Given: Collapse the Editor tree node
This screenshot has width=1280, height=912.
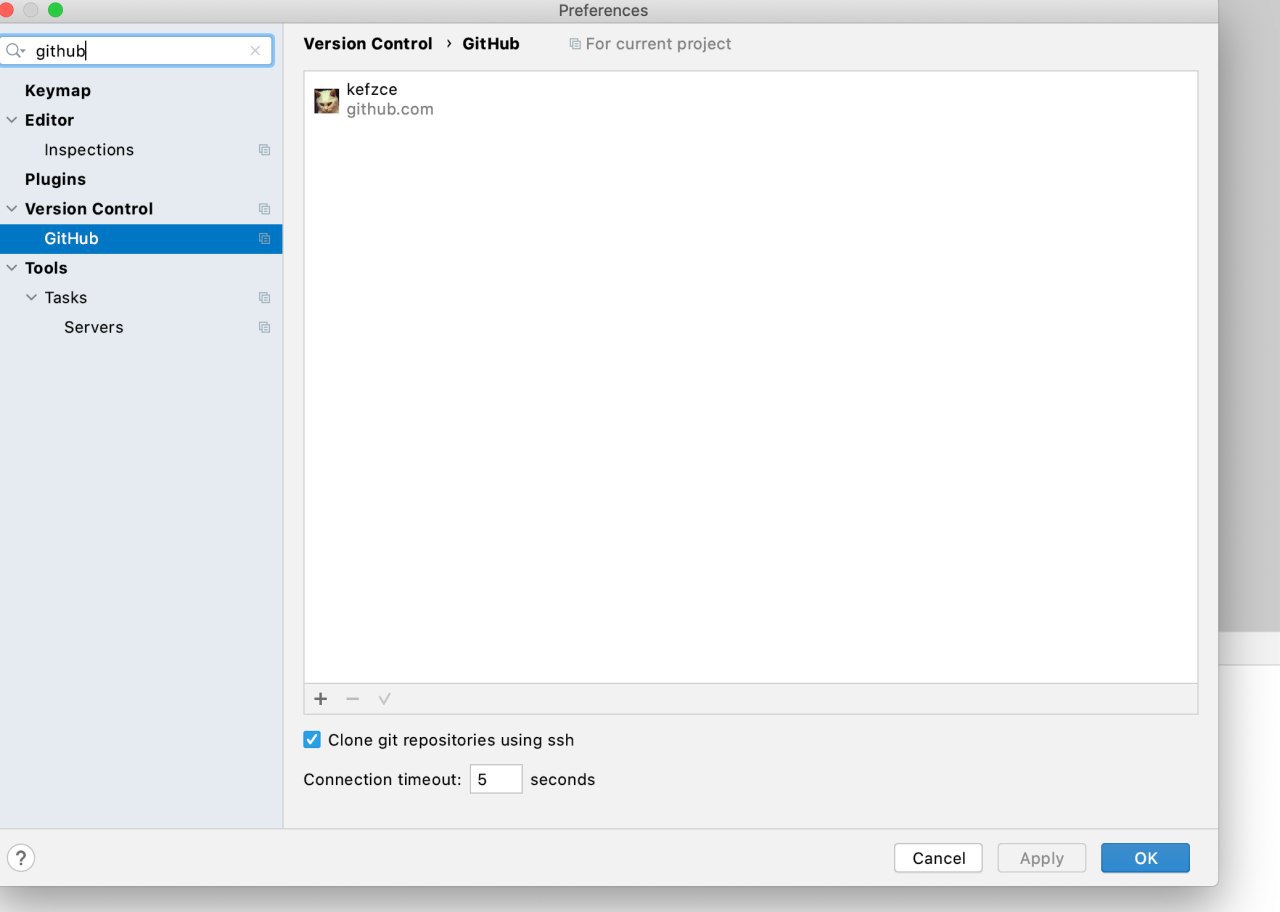Looking at the screenshot, I should (x=12, y=120).
